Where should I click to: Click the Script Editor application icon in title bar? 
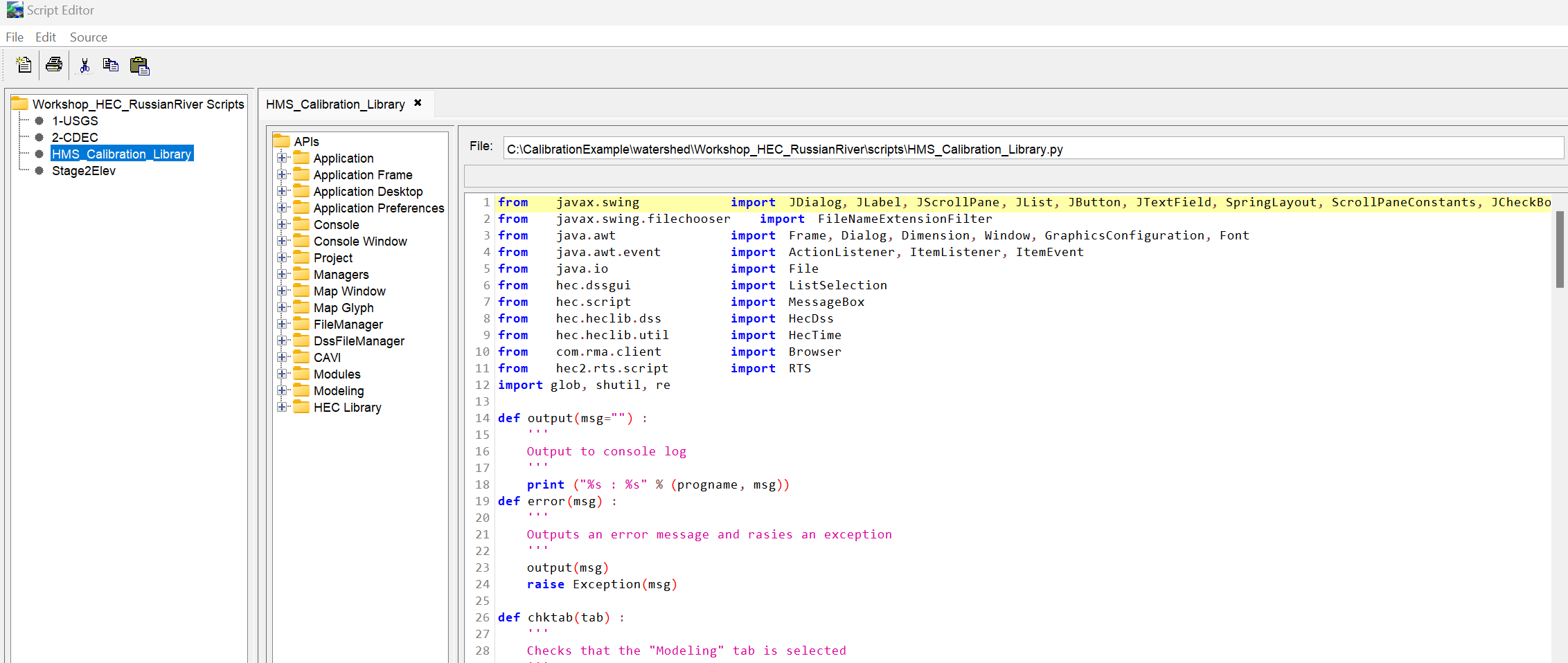point(14,10)
